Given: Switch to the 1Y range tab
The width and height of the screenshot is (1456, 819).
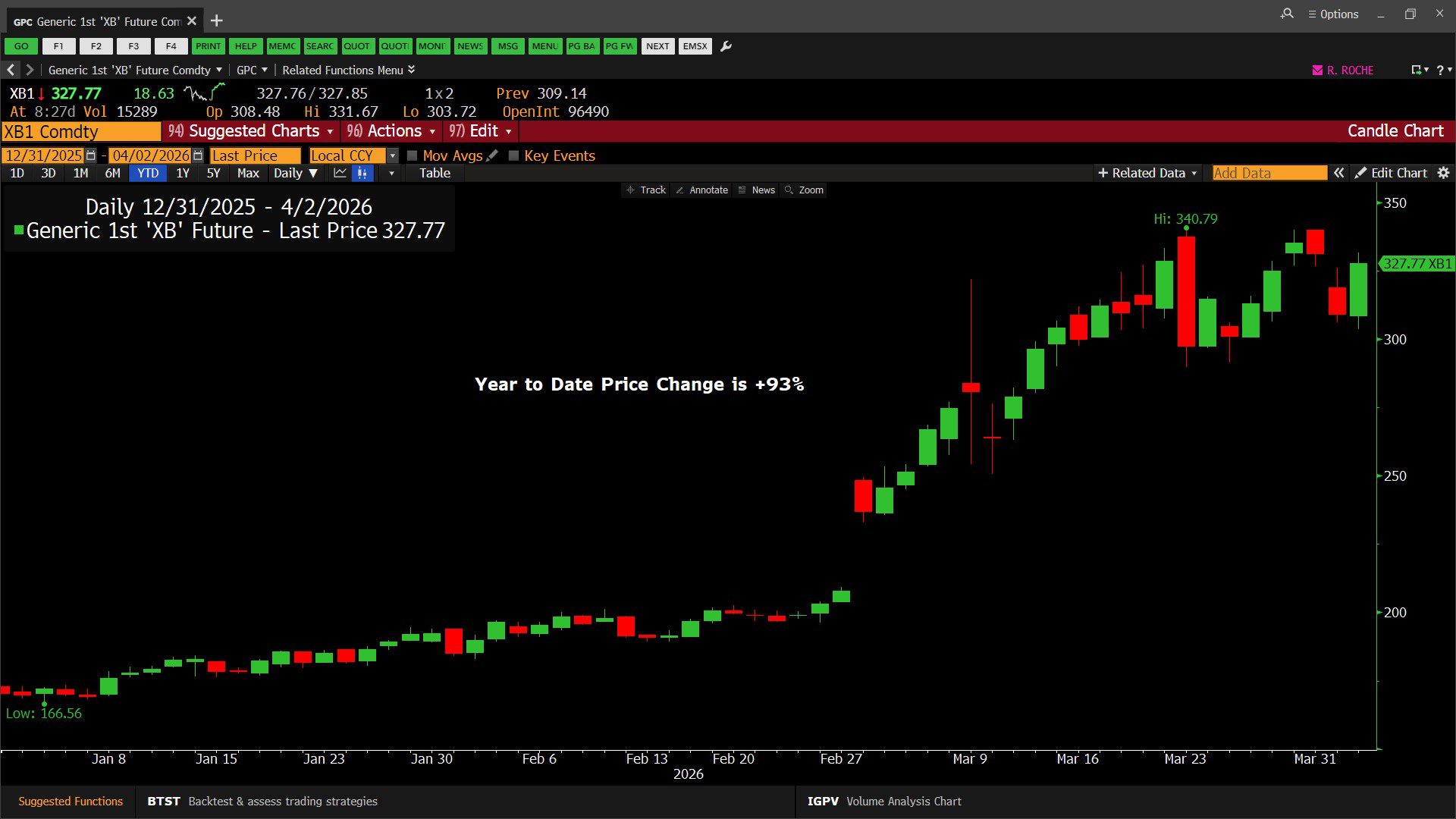Looking at the screenshot, I should (x=183, y=174).
